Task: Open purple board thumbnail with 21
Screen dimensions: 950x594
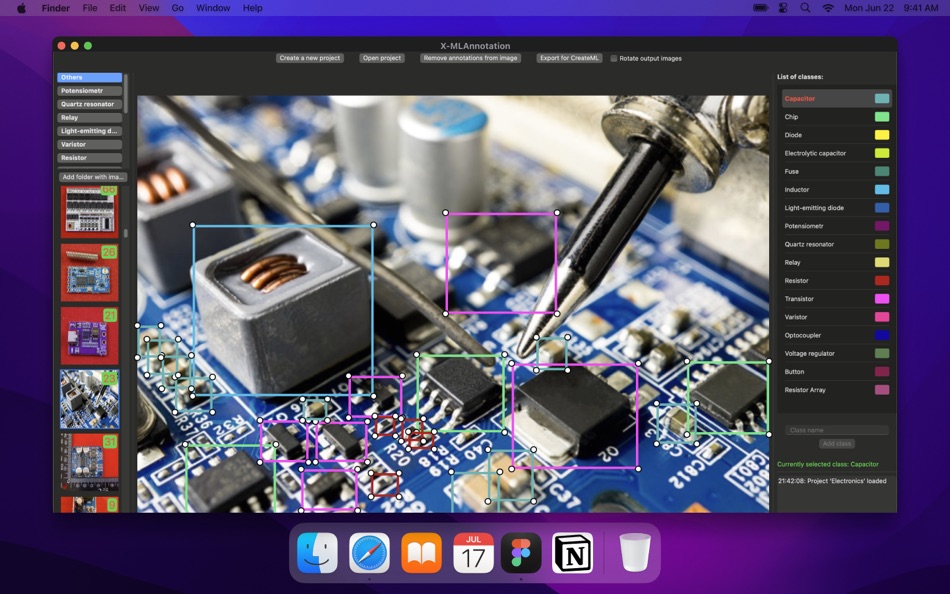Action: 90,336
